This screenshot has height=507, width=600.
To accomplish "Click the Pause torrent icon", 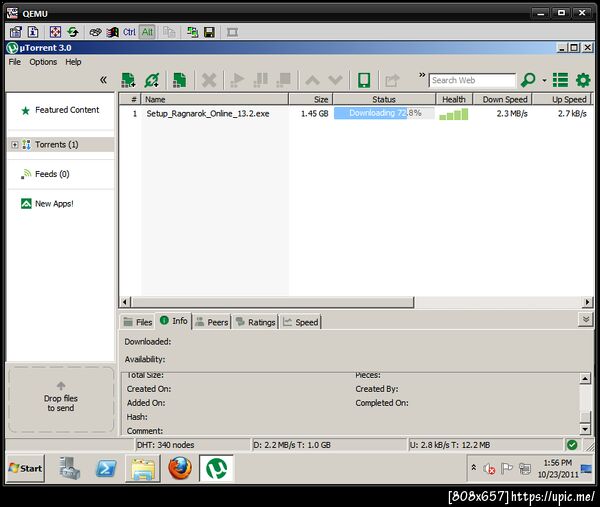I will click(261, 80).
